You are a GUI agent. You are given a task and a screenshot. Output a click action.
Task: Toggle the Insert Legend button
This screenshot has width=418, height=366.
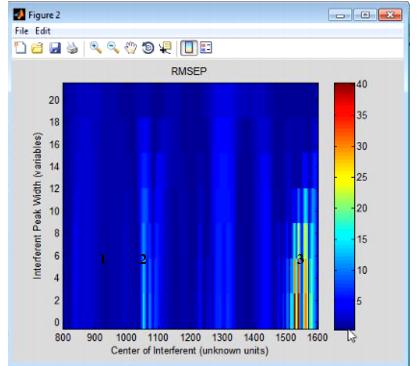(206, 48)
